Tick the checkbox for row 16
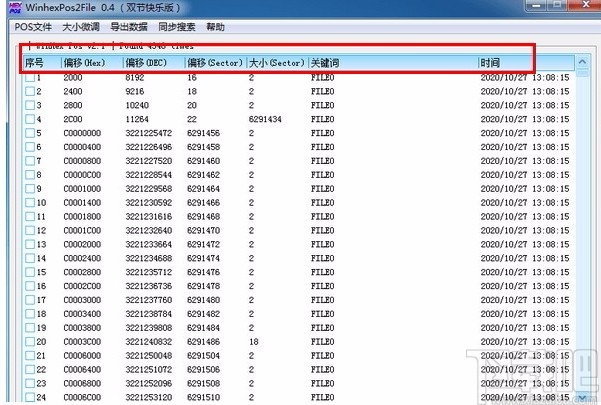 [x=30, y=286]
